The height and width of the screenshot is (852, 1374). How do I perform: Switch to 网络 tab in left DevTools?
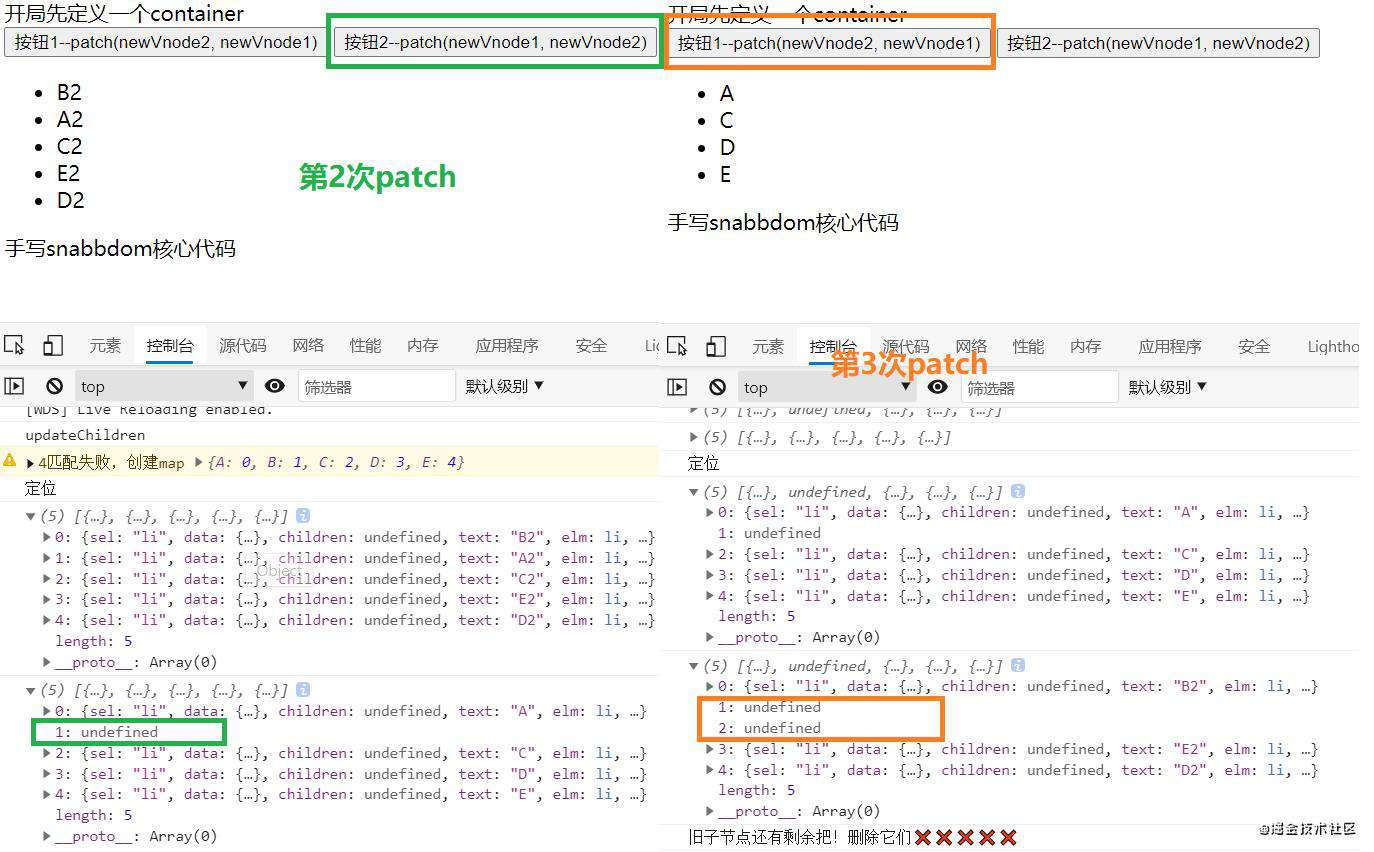pyautogui.click(x=308, y=345)
